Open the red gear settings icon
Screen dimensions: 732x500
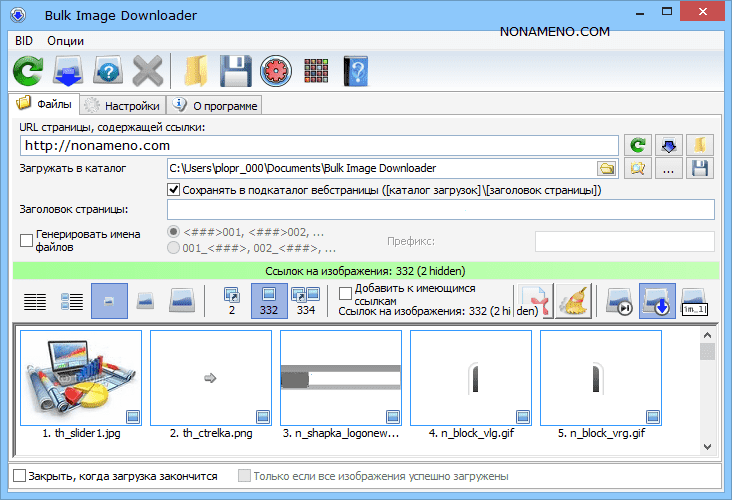pos(274,72)
